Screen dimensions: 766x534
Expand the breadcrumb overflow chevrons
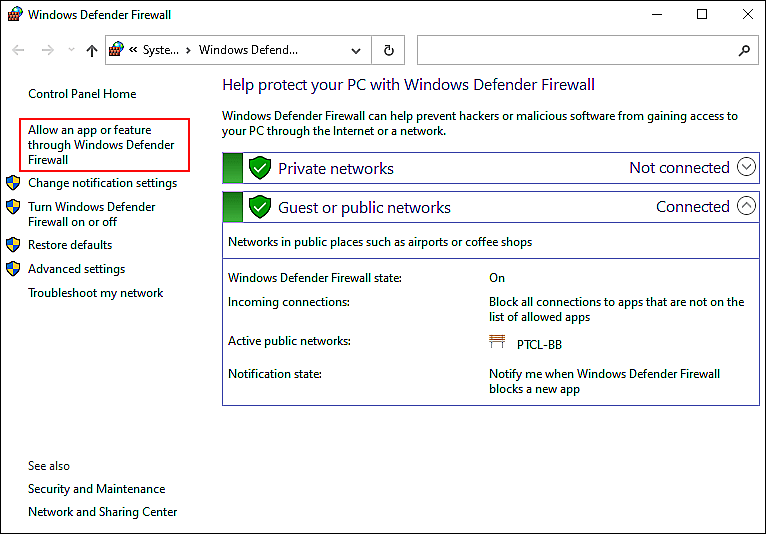(133, 49)
